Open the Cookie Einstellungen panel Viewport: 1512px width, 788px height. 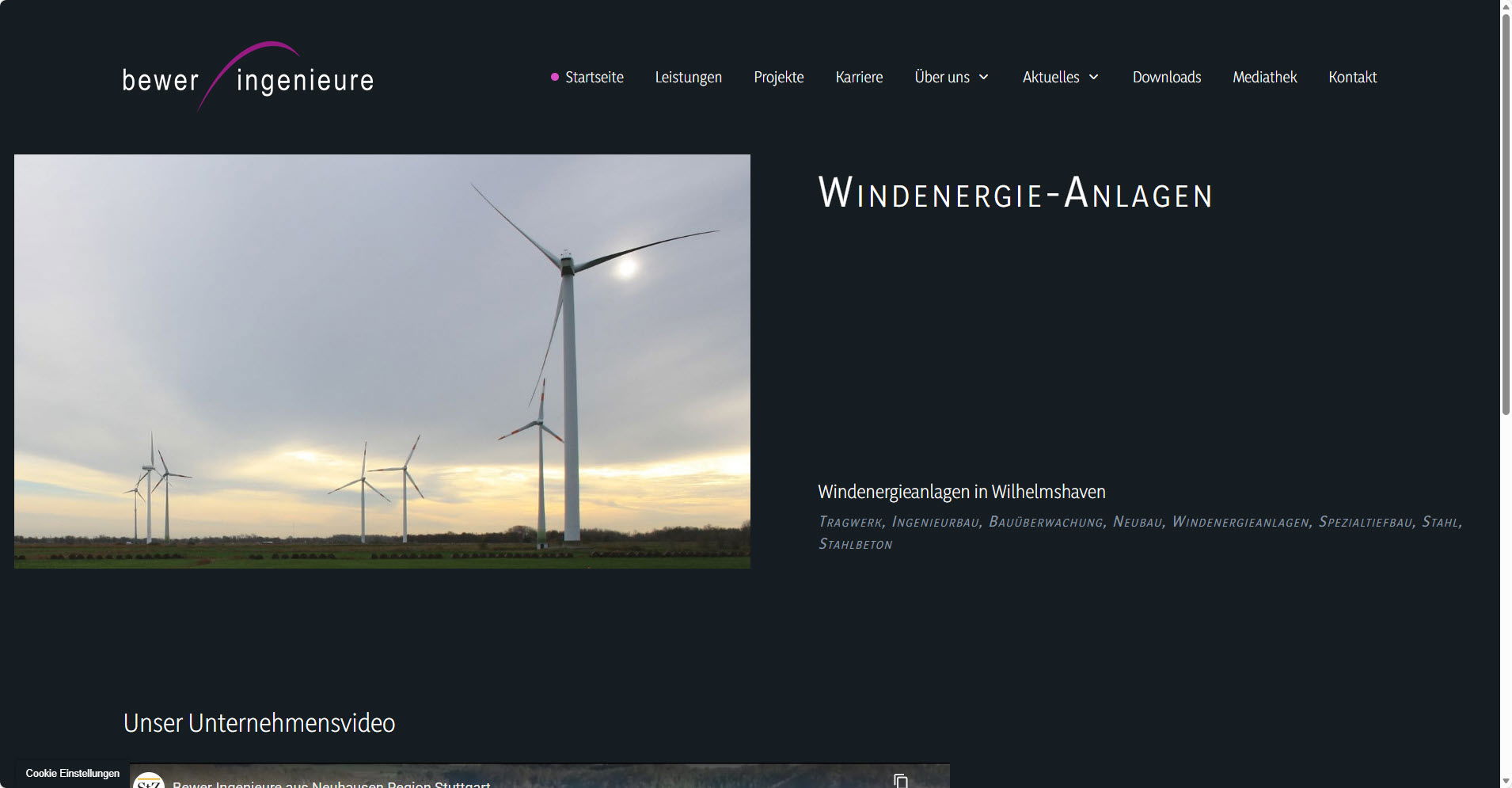coord(73,773)
